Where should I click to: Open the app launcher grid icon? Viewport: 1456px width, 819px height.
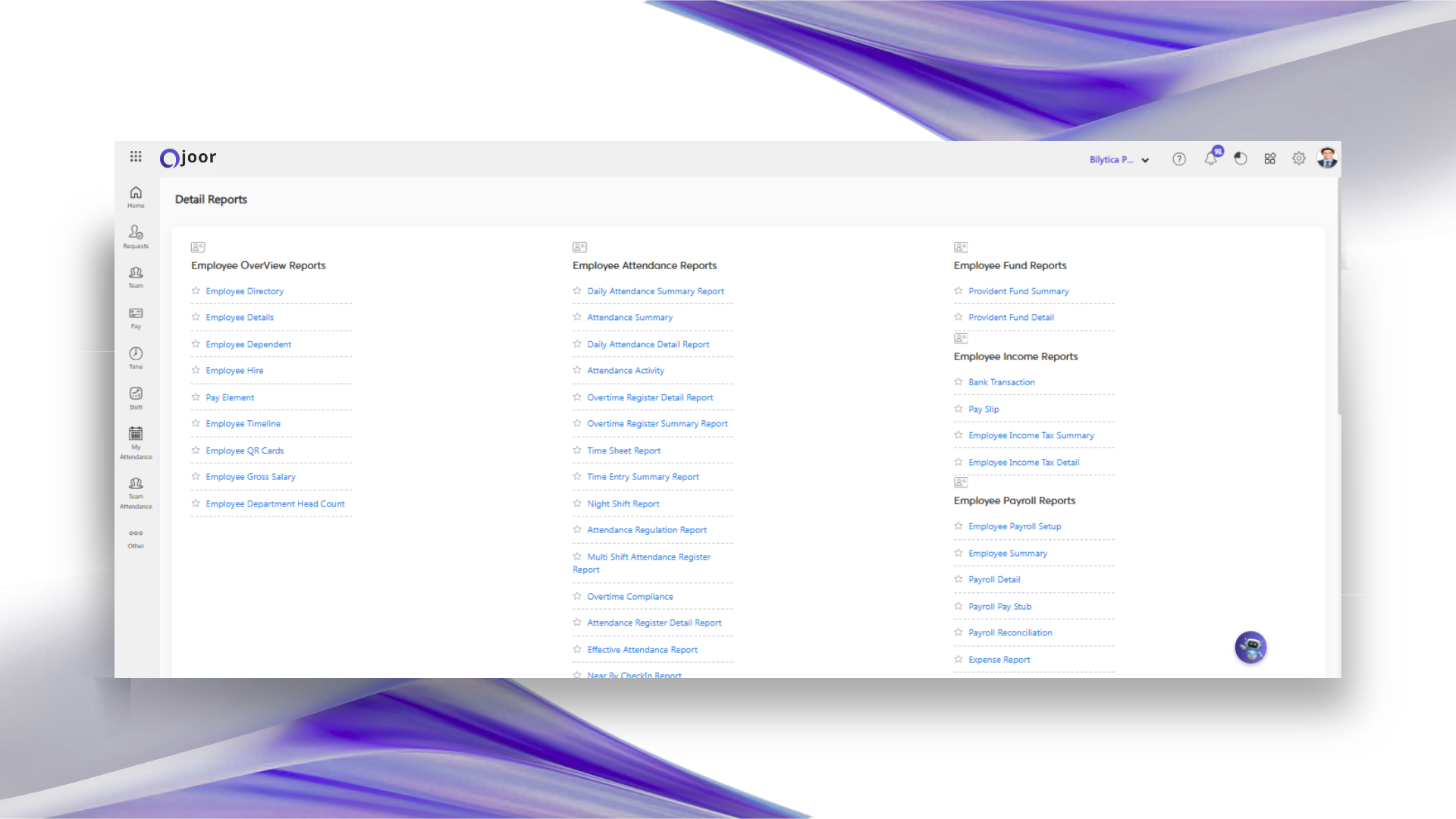136,156
